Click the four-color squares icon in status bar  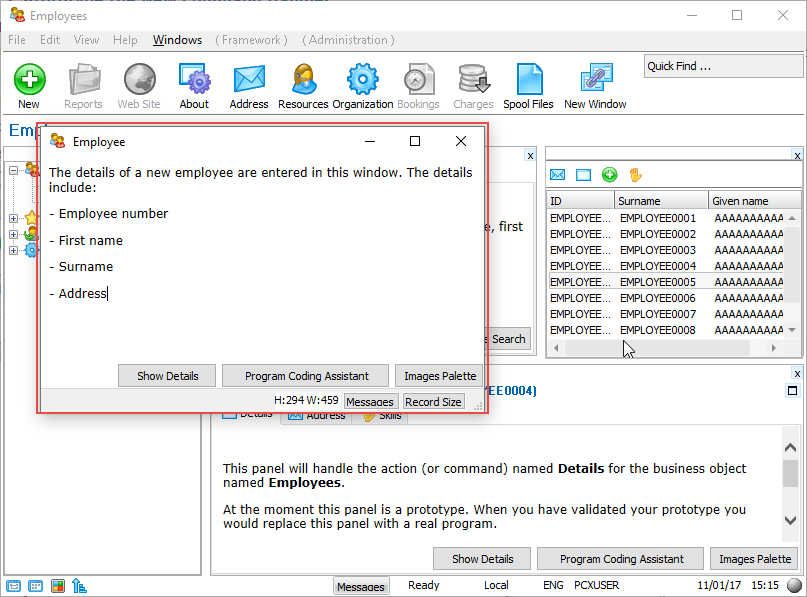coord(58,586)
